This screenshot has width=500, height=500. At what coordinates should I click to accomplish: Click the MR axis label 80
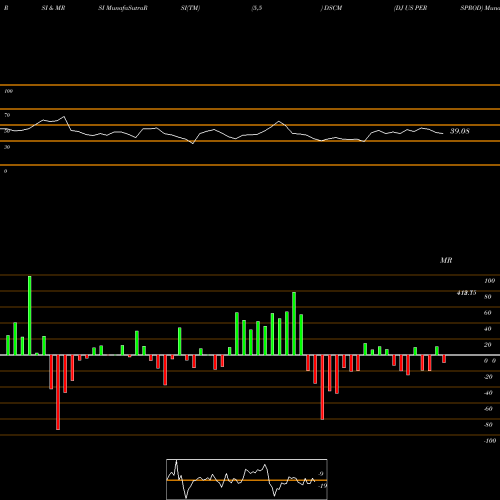pyautogui.click(x=488, y=297)
